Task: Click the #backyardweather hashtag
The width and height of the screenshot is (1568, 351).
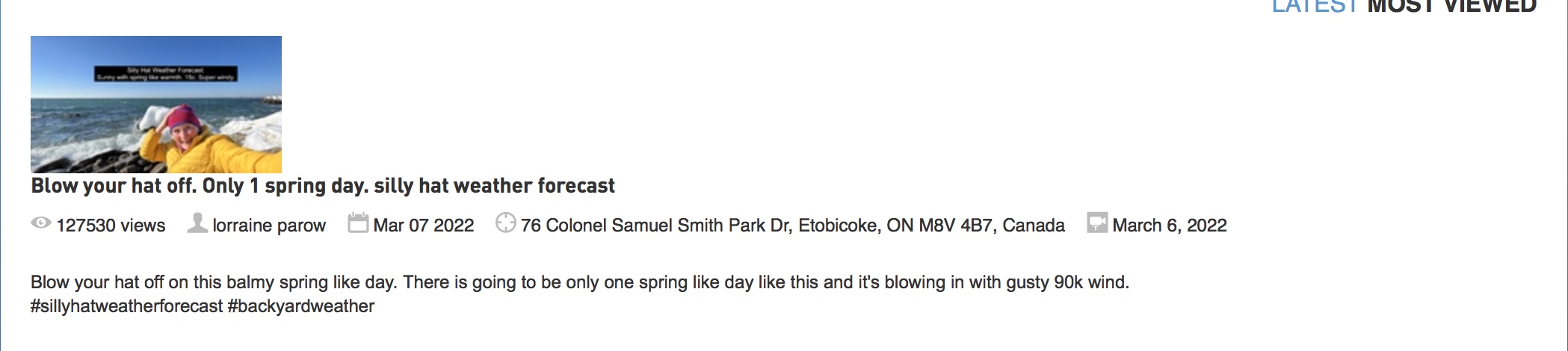Action: [x=301, y=306]
